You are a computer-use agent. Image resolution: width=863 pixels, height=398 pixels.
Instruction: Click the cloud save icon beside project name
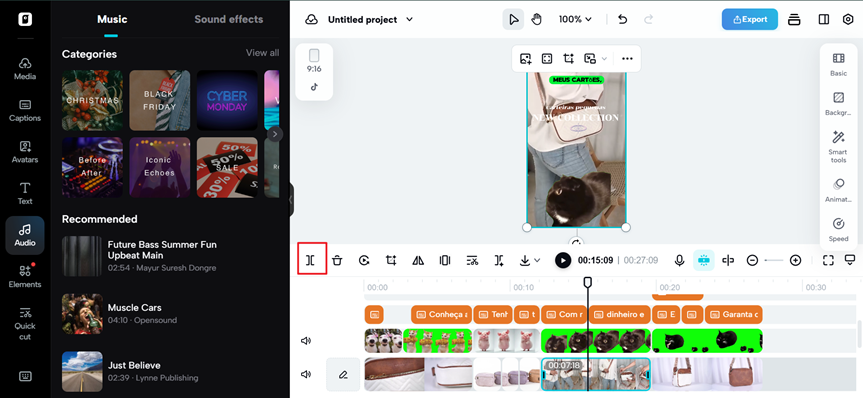pyautogui.click(x=312, y=19)
